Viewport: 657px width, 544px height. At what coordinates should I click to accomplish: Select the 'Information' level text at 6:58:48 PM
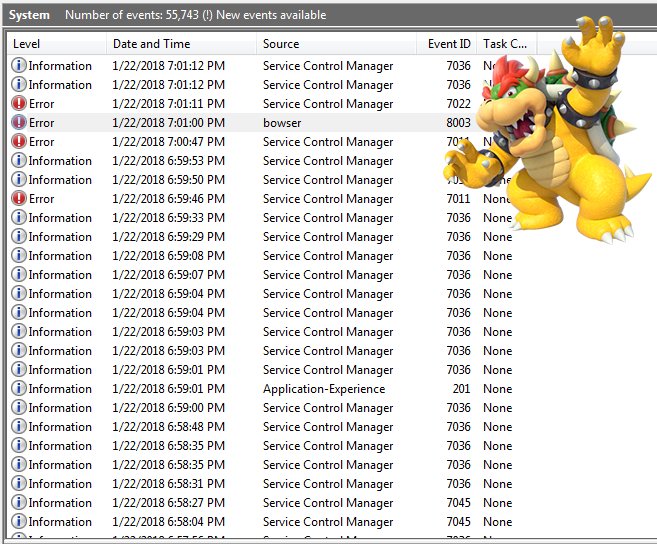coord(60,427)
